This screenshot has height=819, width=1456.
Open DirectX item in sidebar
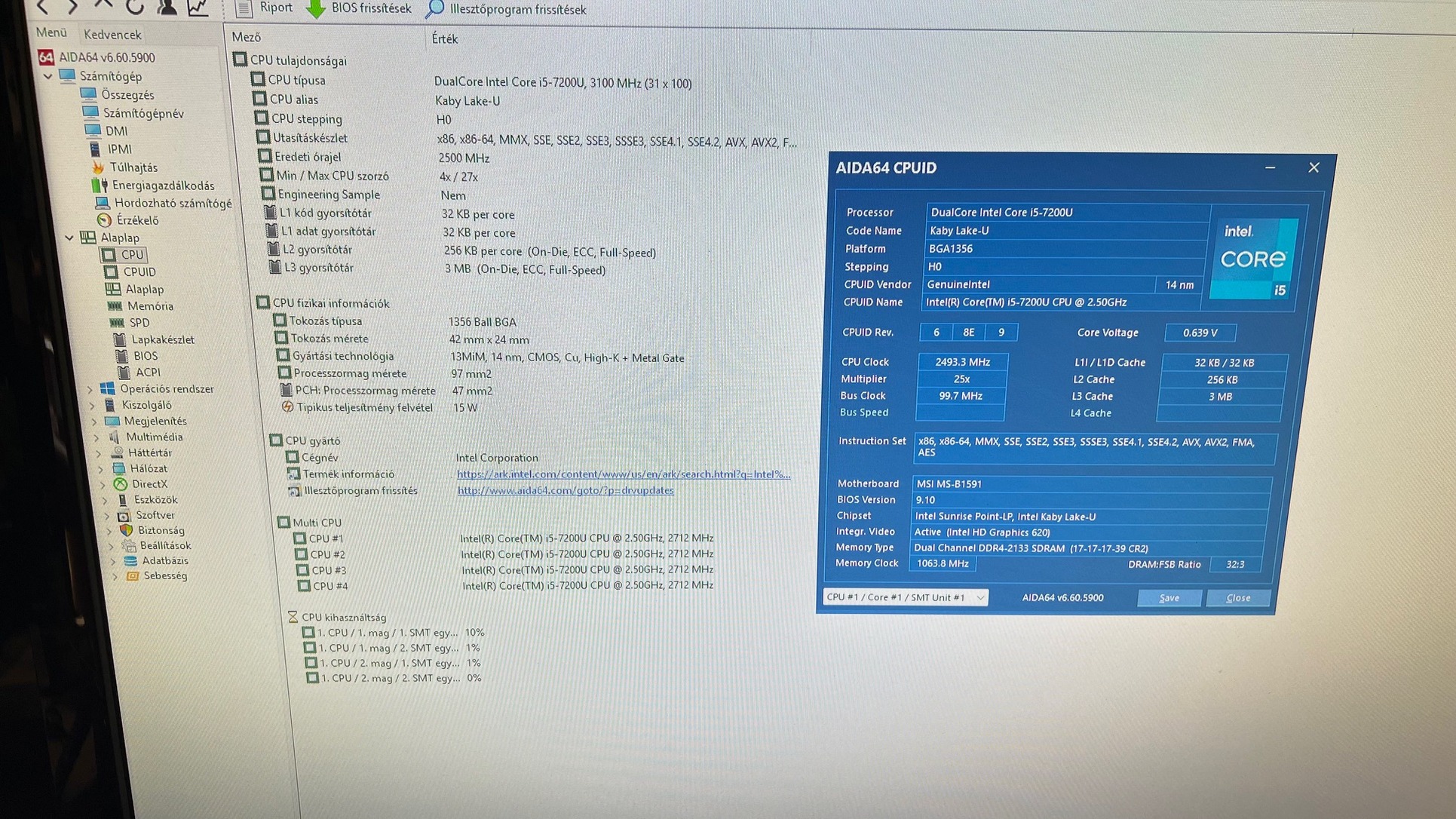pos(149,484)
